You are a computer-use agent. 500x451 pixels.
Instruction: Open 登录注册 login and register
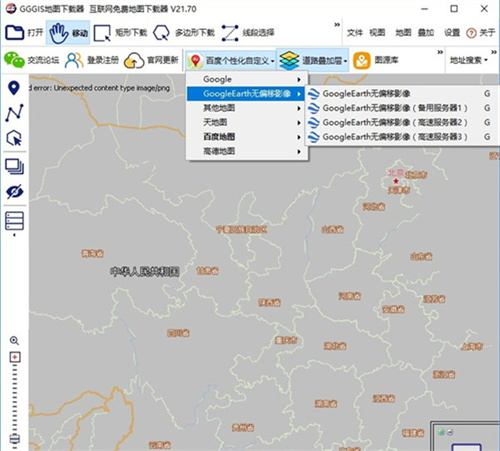[92, 60]
